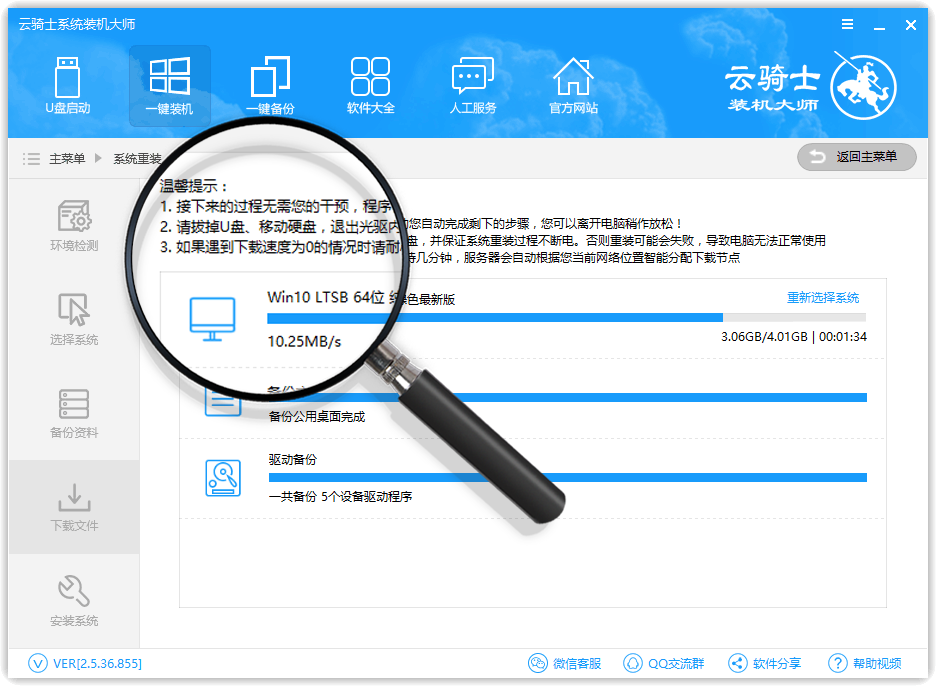936x686 pixels.
Task: Open the 一键备份 section
Action: pos(270,85)
